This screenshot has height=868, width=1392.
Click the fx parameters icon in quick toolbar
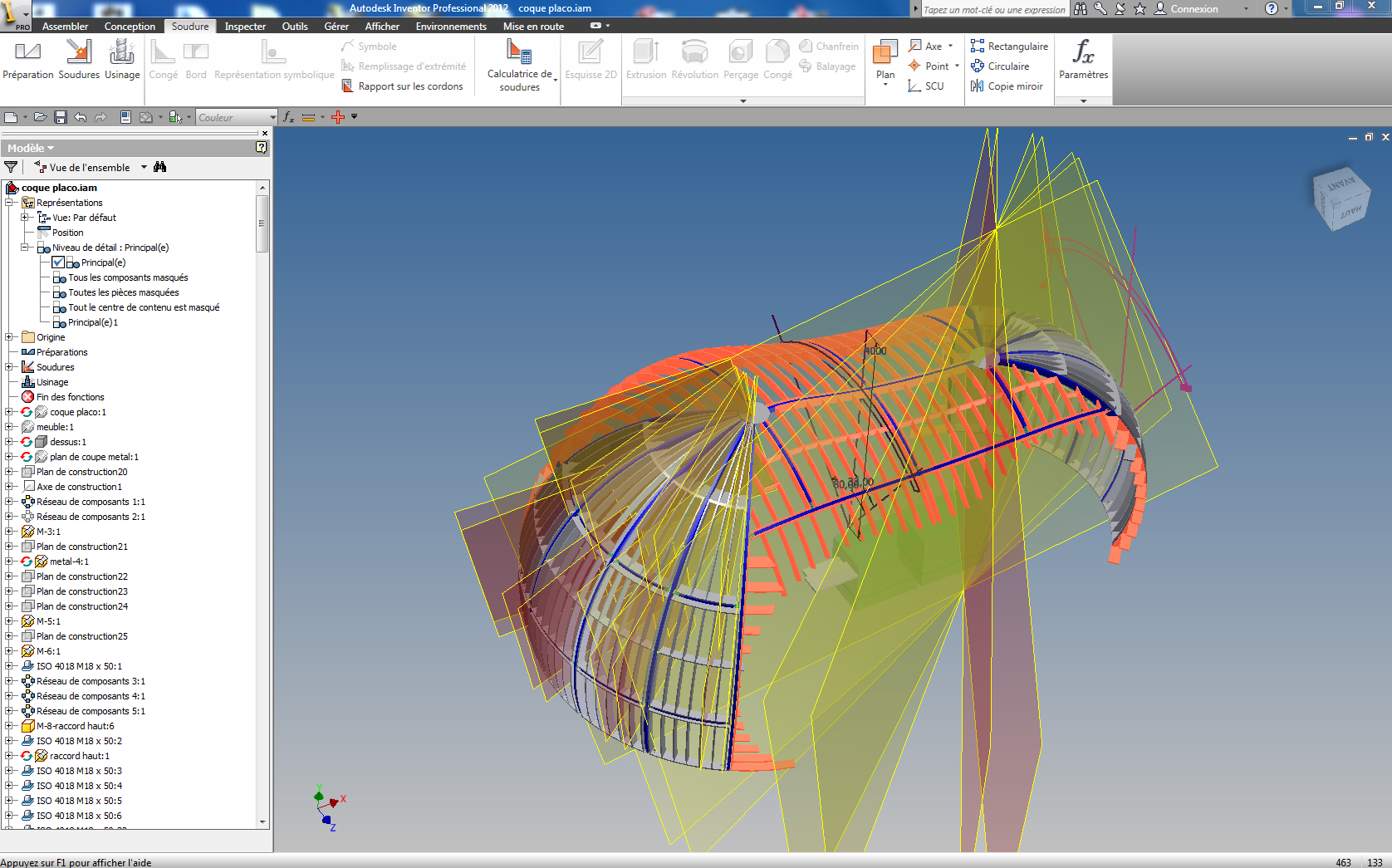[x=288, y=117]
